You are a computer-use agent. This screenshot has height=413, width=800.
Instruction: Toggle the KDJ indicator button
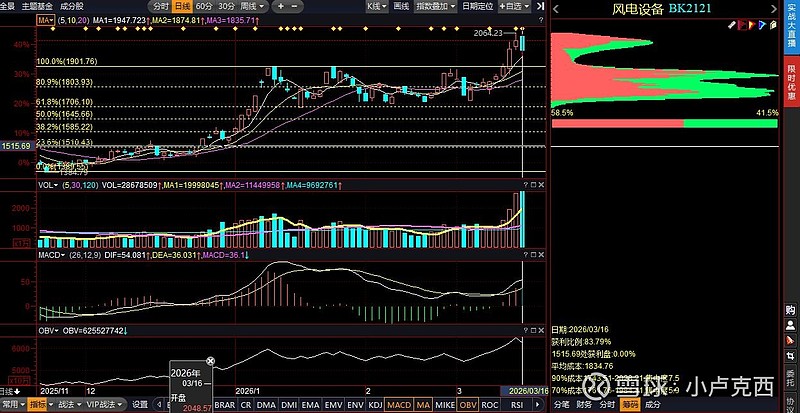pyautogui.click(x=375, y=405)
